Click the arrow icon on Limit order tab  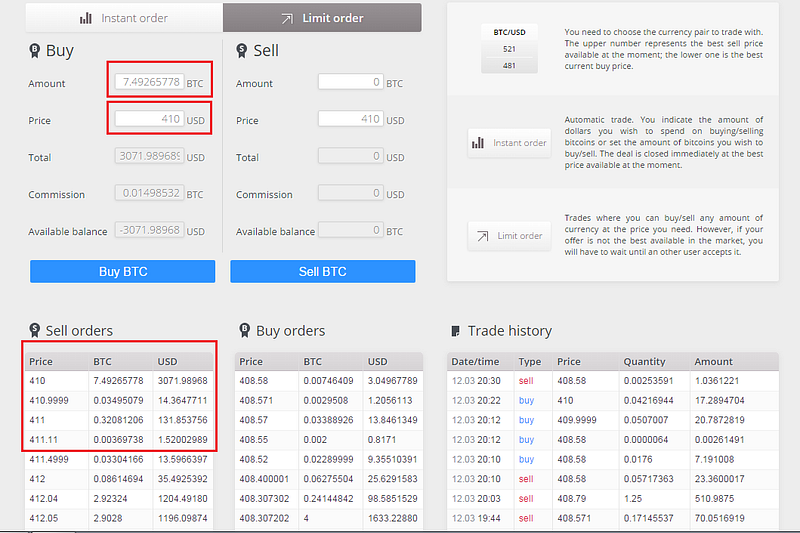pos(287,19)
